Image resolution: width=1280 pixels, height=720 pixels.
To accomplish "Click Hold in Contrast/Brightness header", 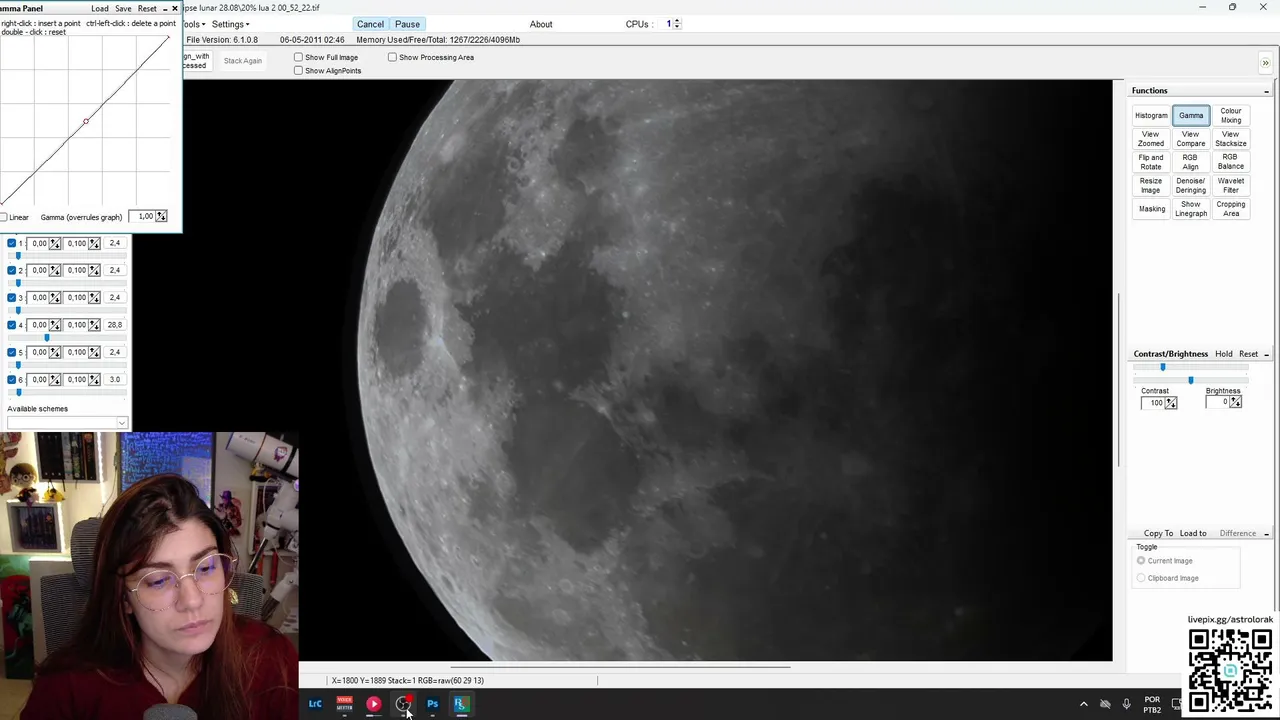I will pyautogui.click(x=1224, y=354).
